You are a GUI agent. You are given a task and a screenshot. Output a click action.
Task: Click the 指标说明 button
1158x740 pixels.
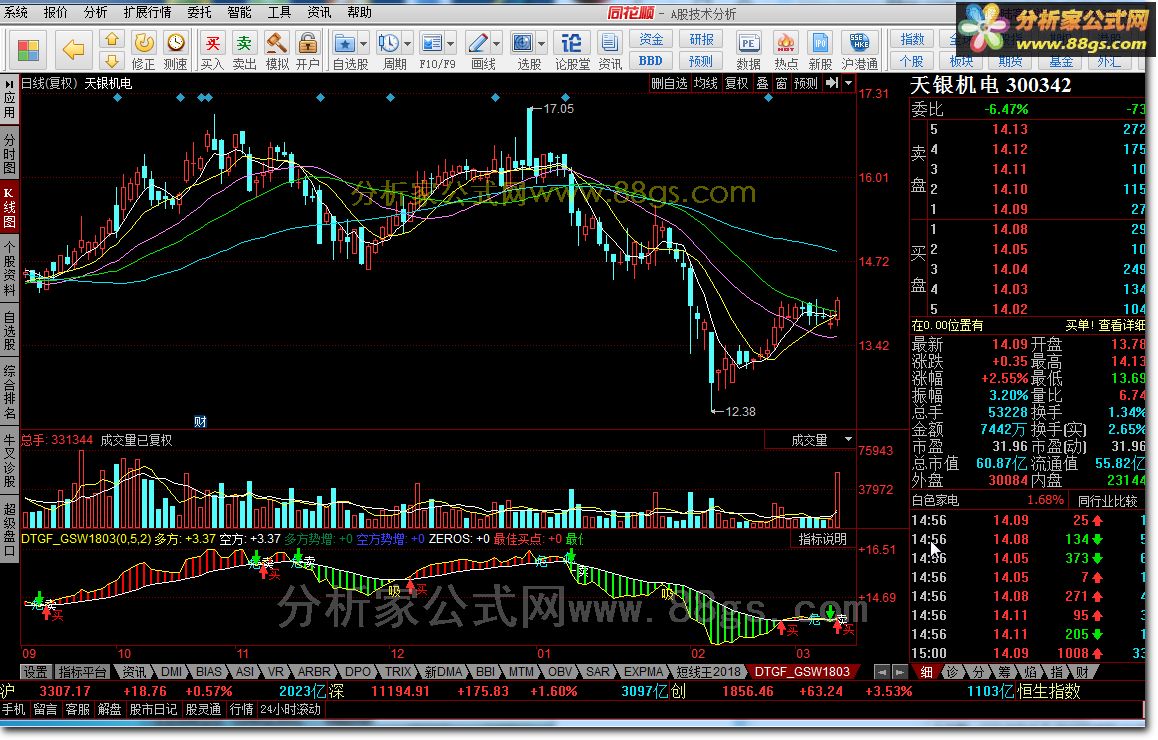coord(822,539)
